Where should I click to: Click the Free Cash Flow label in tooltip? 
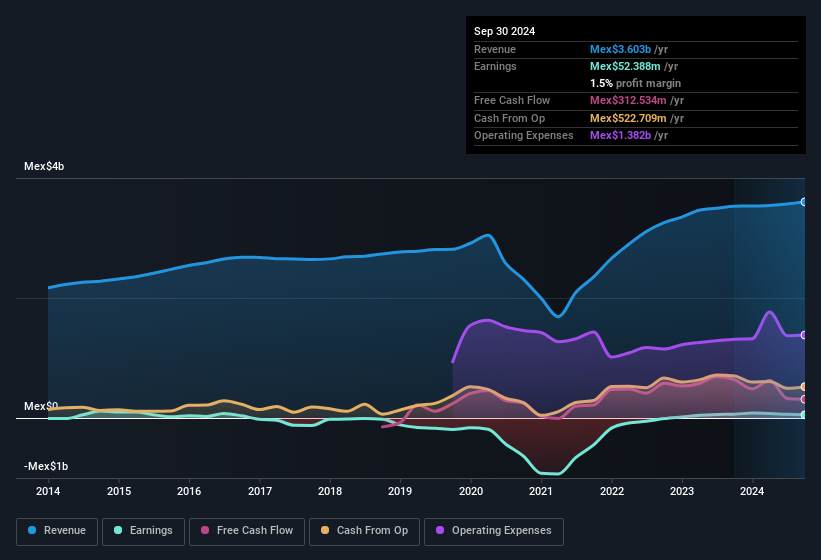(x=512, y=100)
